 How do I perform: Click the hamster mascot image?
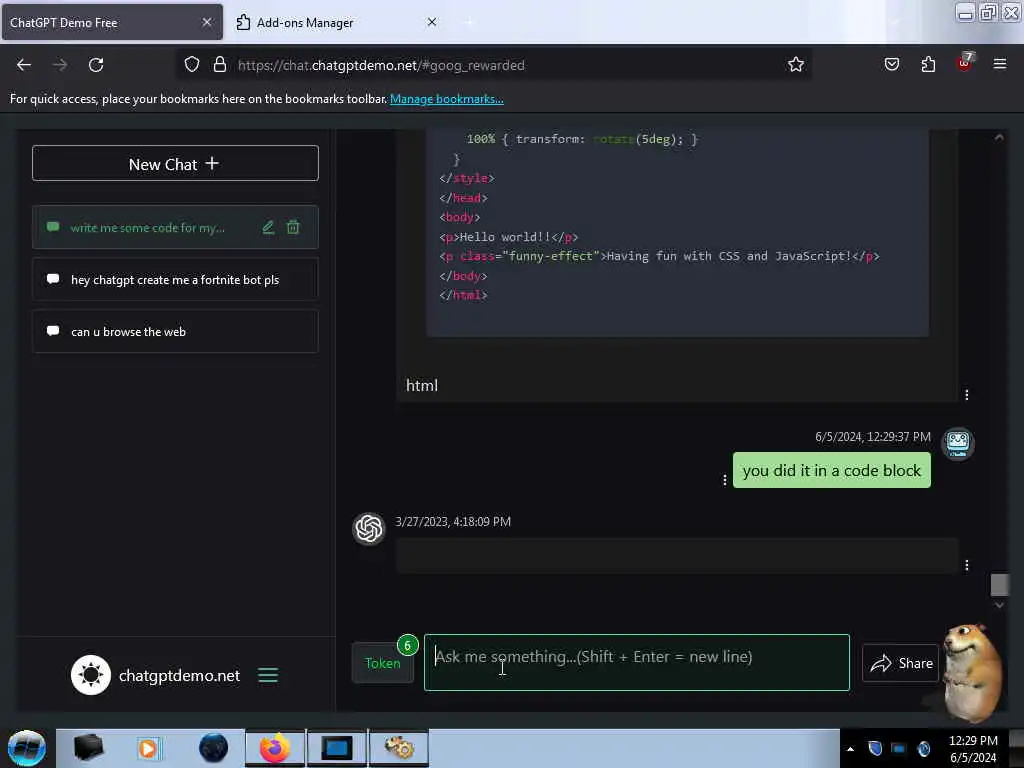[x=971, y=673]
